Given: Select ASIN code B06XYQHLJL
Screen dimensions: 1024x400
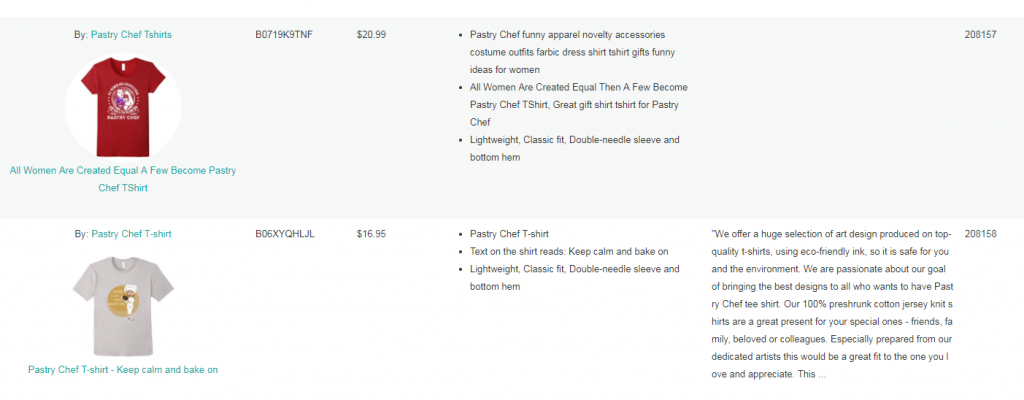Looking at the screenshot, I should coord(285,234).
